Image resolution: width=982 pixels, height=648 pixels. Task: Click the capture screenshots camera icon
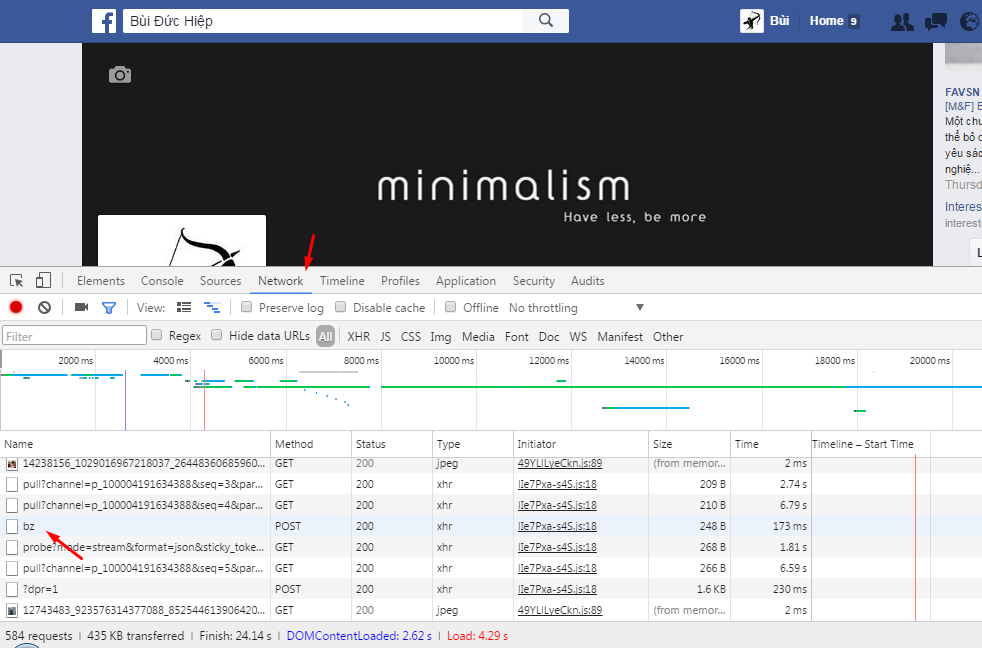tap(81, 307)
